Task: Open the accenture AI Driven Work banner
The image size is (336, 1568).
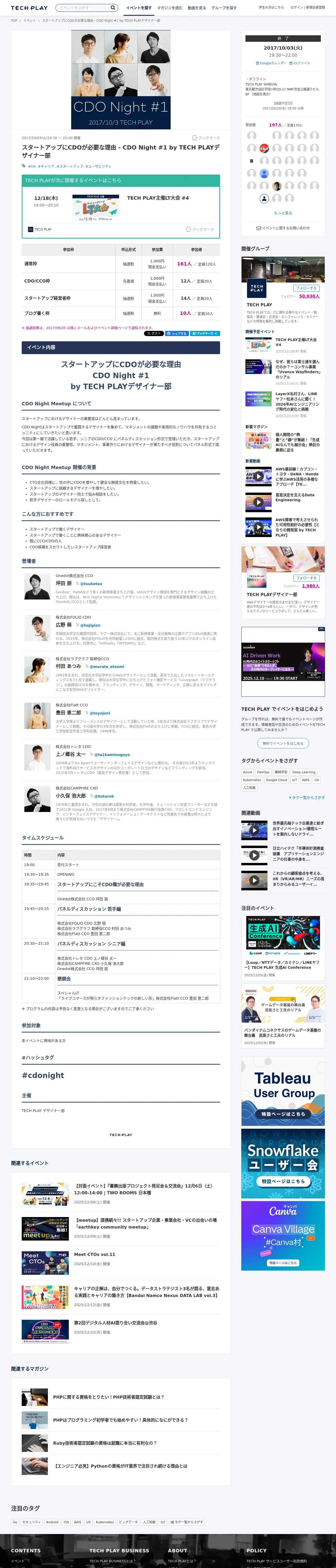Action: click(x=283, y=661)
